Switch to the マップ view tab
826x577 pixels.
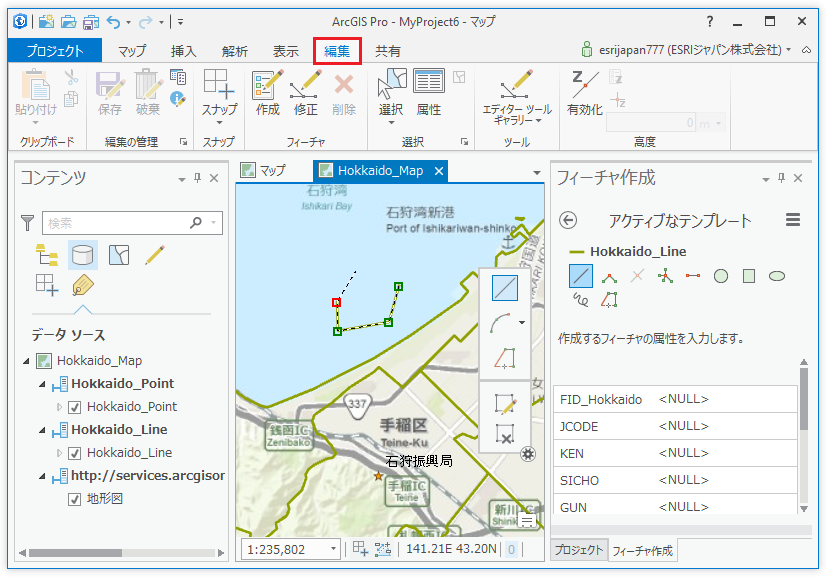[x=263, y=170]
